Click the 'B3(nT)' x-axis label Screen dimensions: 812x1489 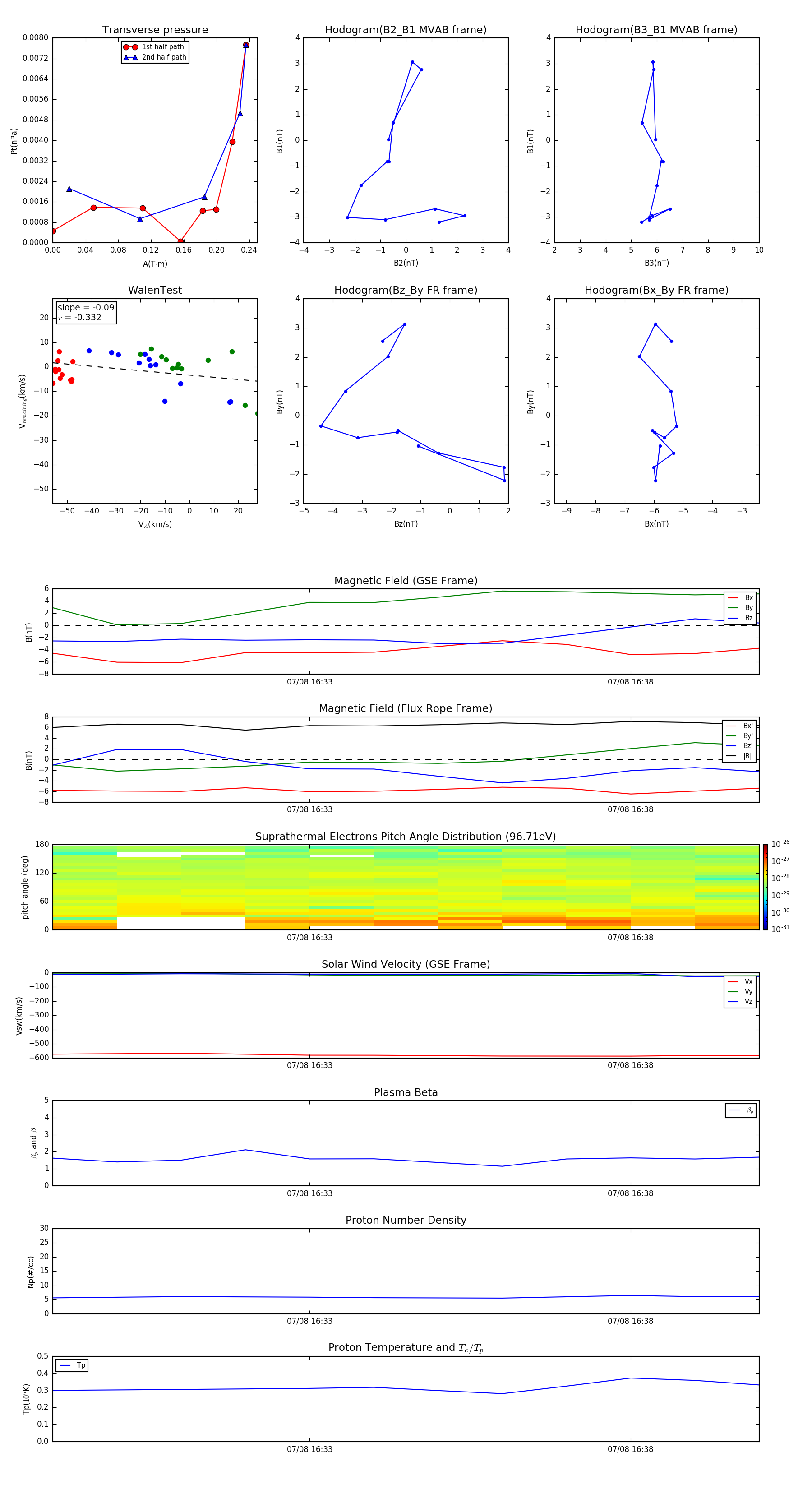click(656, 263)
